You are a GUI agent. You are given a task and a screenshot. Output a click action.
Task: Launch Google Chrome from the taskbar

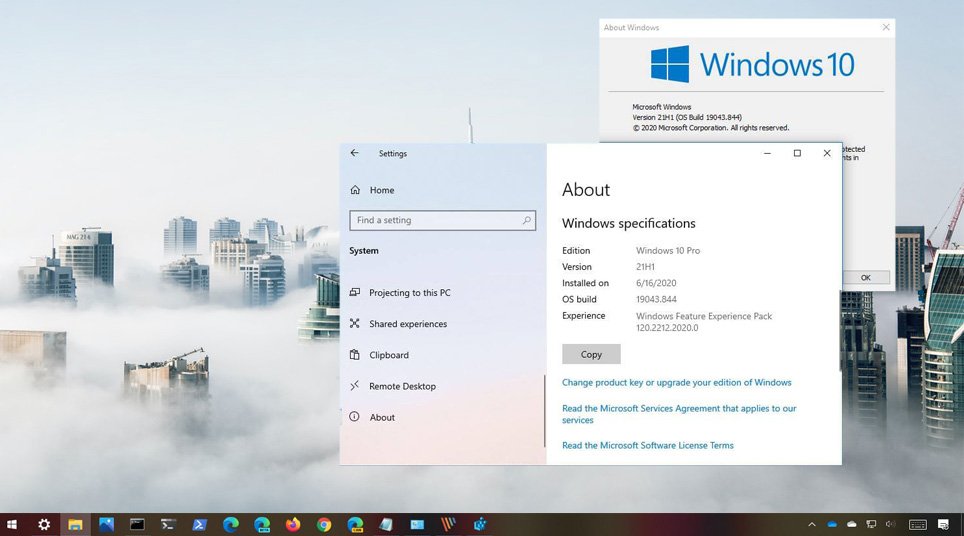coord(324,524)
